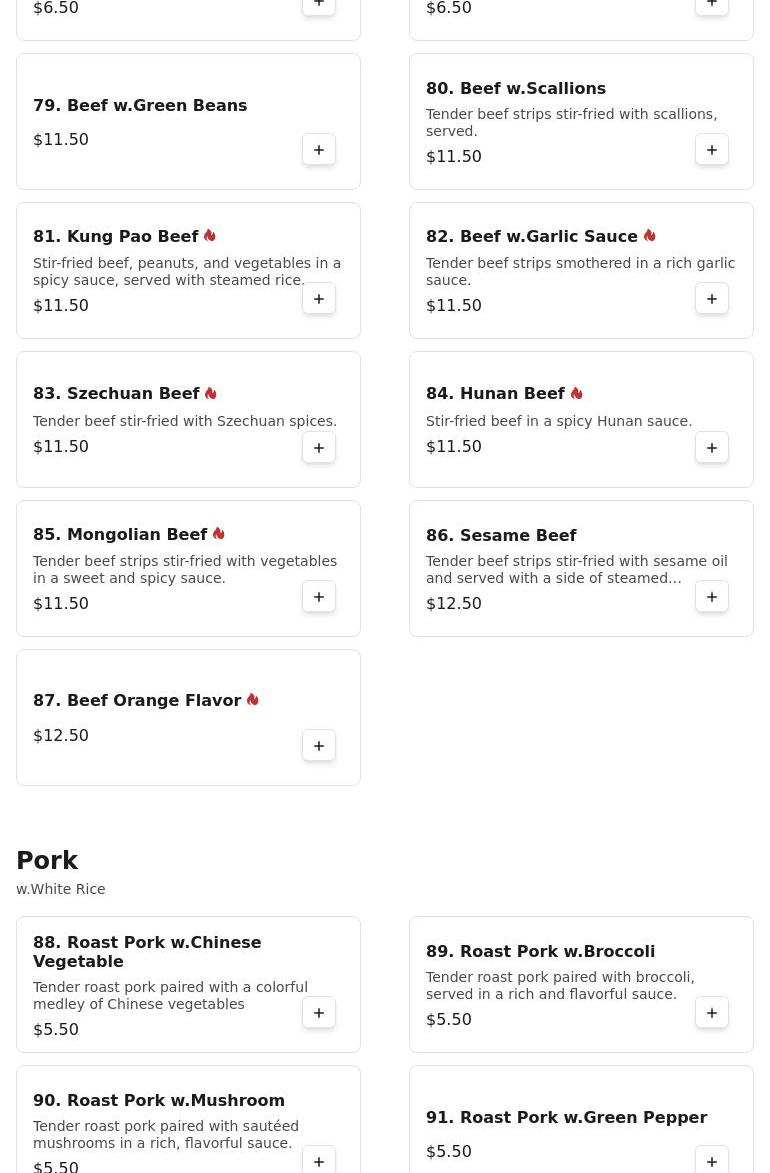Click the spicy flame icon beside Kung Pao Beef
This screenshot has height=1173, width=770.
[210, 236]
